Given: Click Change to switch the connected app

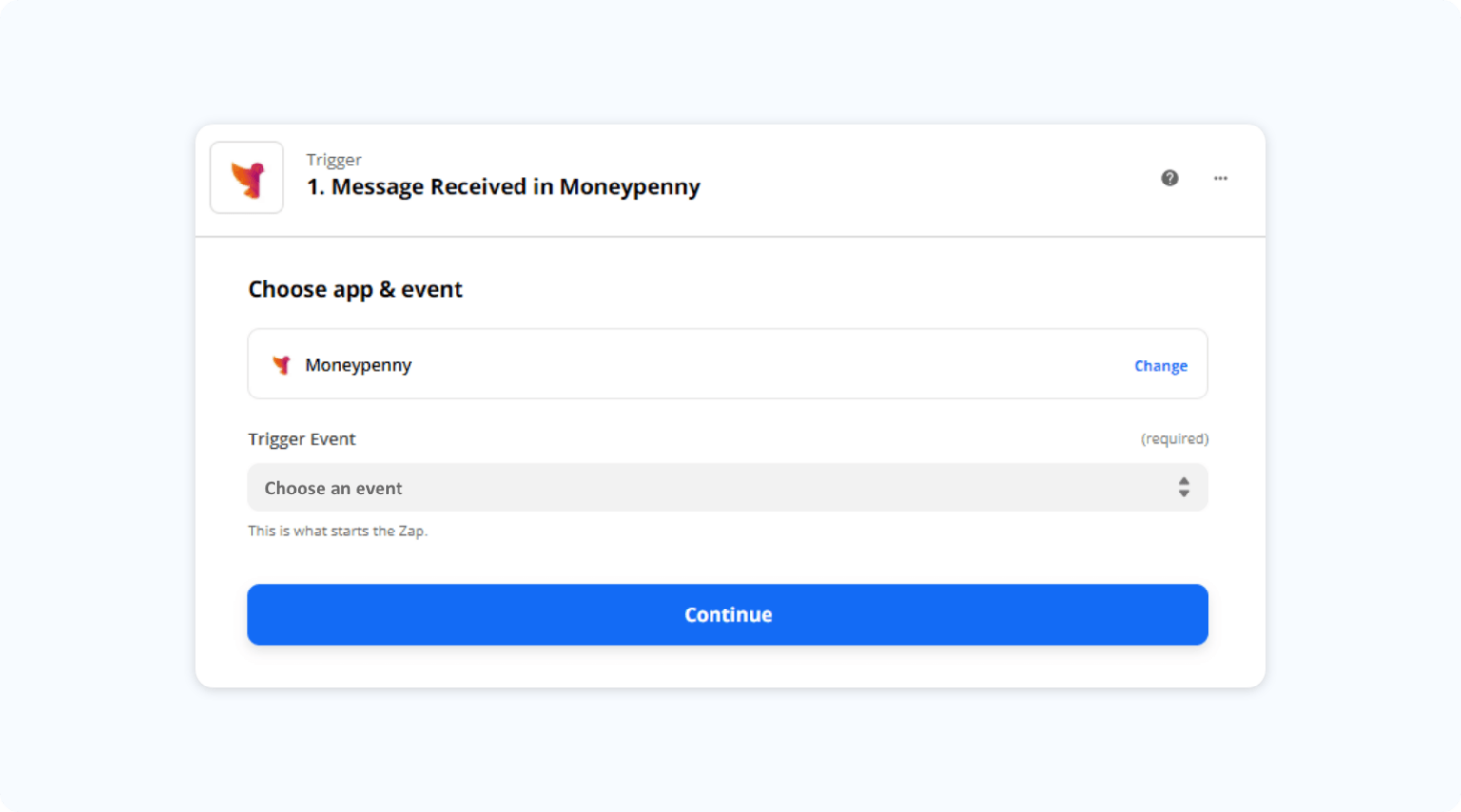Looking at the screenshot, I should click(x=1160, y=365).
